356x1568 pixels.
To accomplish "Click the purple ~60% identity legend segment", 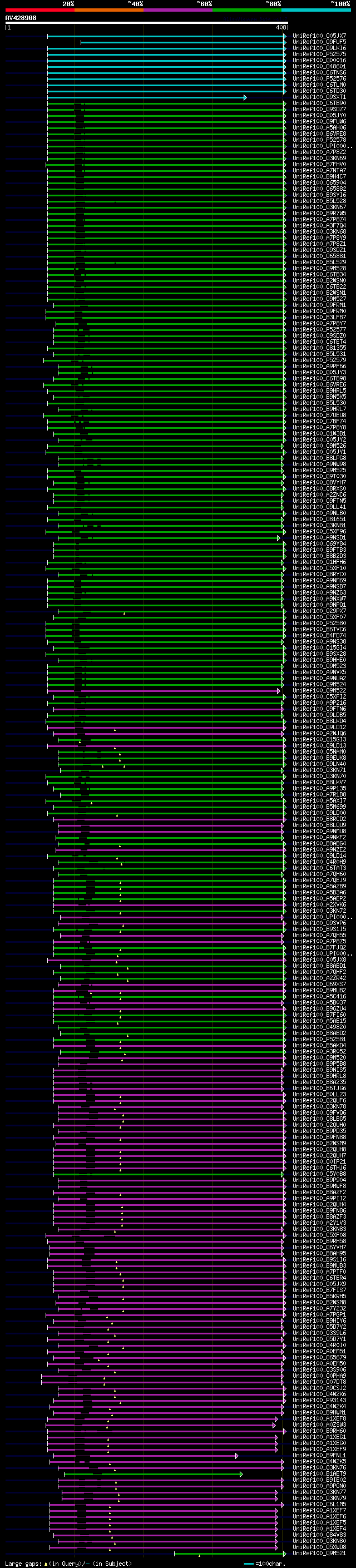I will [x=179, y=10].
